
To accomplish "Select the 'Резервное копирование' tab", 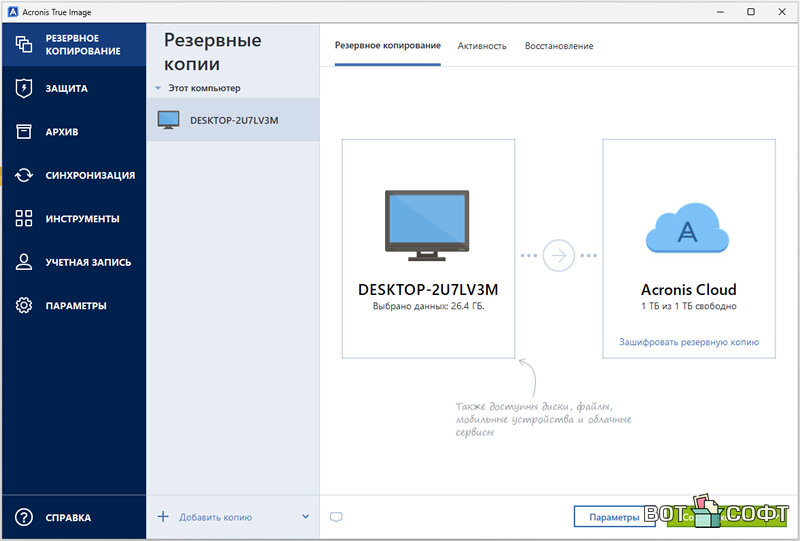I will tap(387, 46).
